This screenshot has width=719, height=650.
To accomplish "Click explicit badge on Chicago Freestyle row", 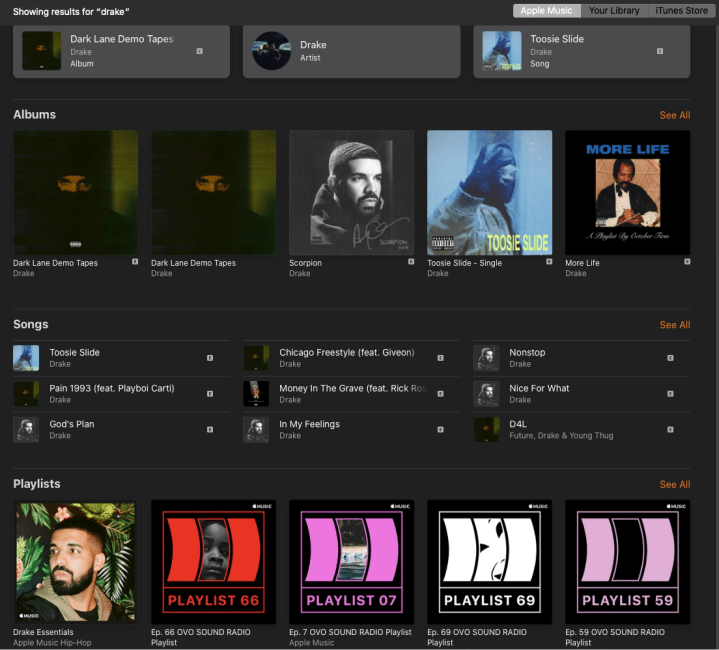I will pyautogui.click(x=440, y=358).
